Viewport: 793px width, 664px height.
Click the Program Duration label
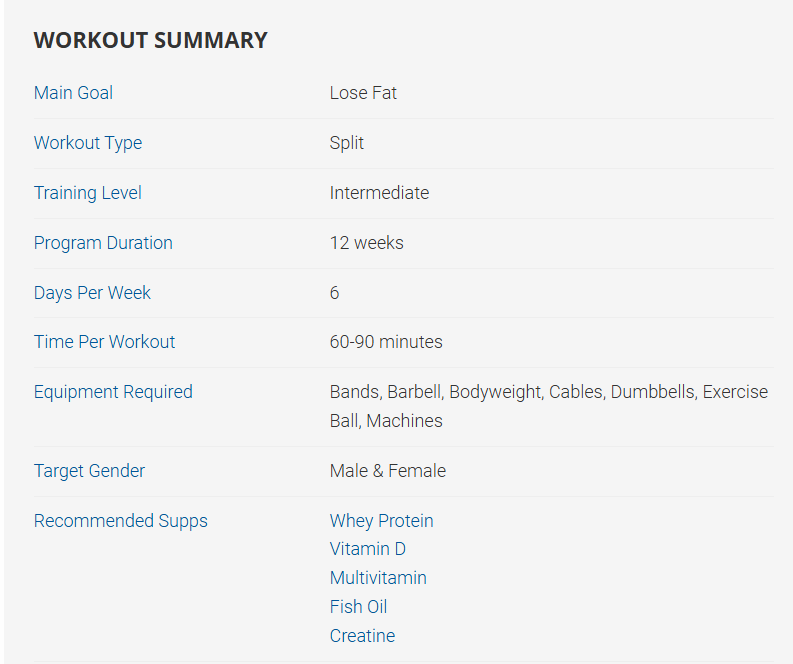[x=103, y=243]
